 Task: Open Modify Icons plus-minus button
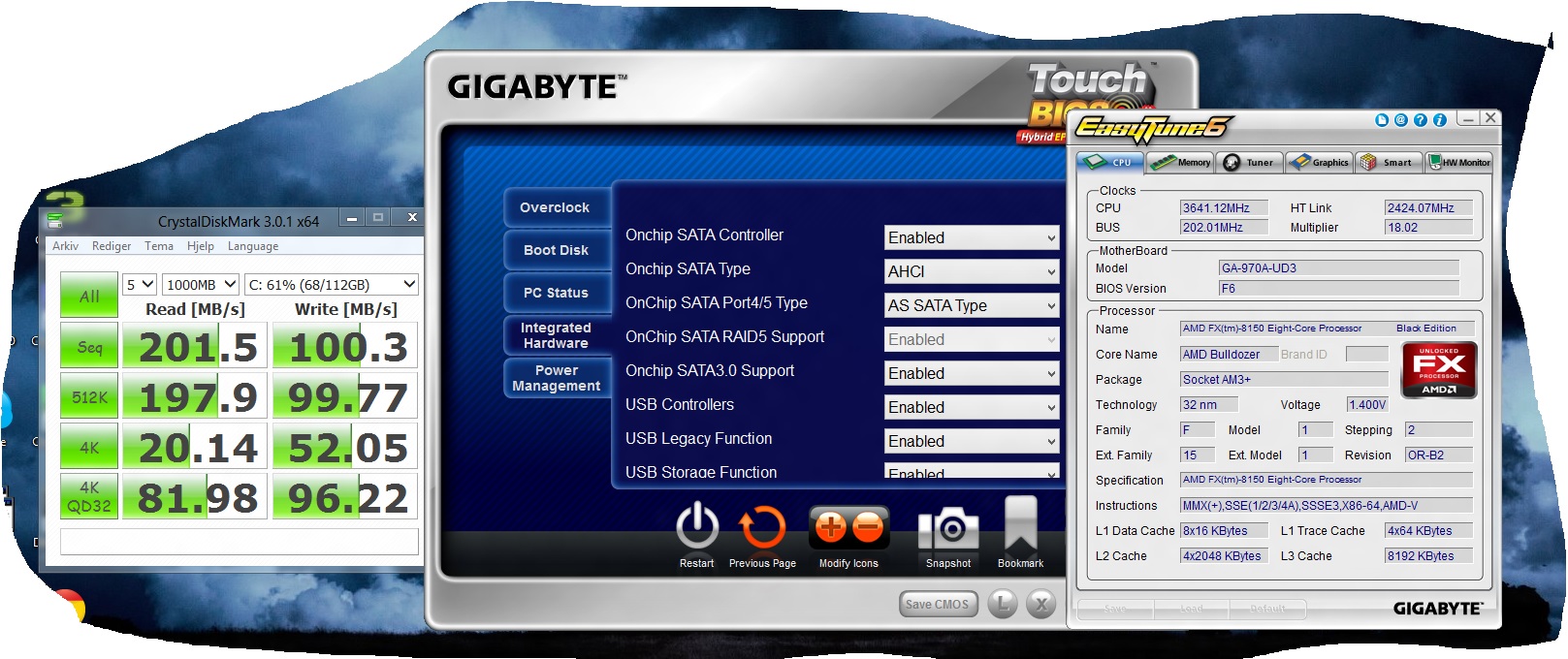coord(848,528)
